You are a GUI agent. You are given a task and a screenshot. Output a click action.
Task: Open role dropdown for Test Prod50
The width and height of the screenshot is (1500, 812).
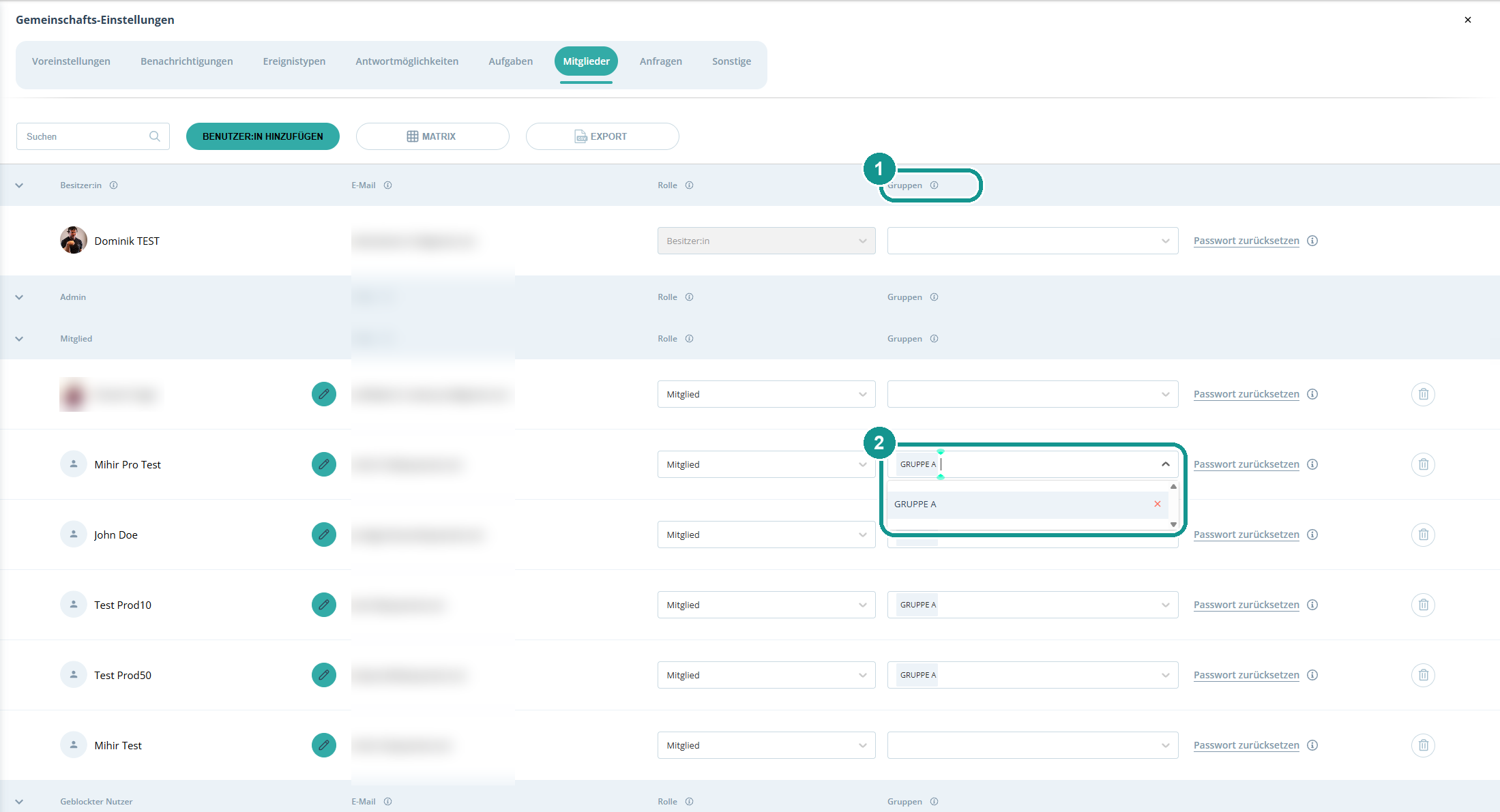(766, 675)
